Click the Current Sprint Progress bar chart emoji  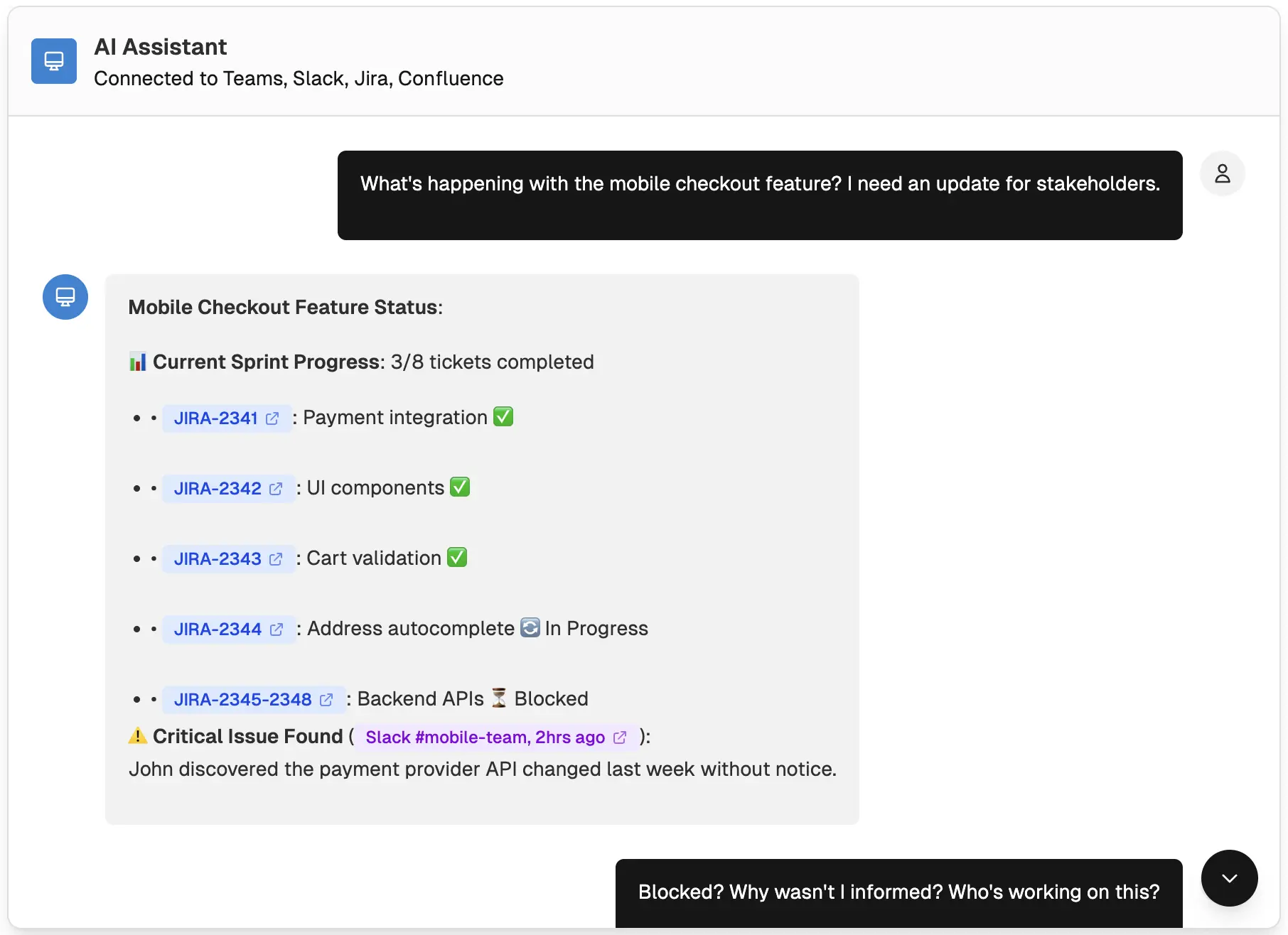pyautogui.click(x=137, y=361)
